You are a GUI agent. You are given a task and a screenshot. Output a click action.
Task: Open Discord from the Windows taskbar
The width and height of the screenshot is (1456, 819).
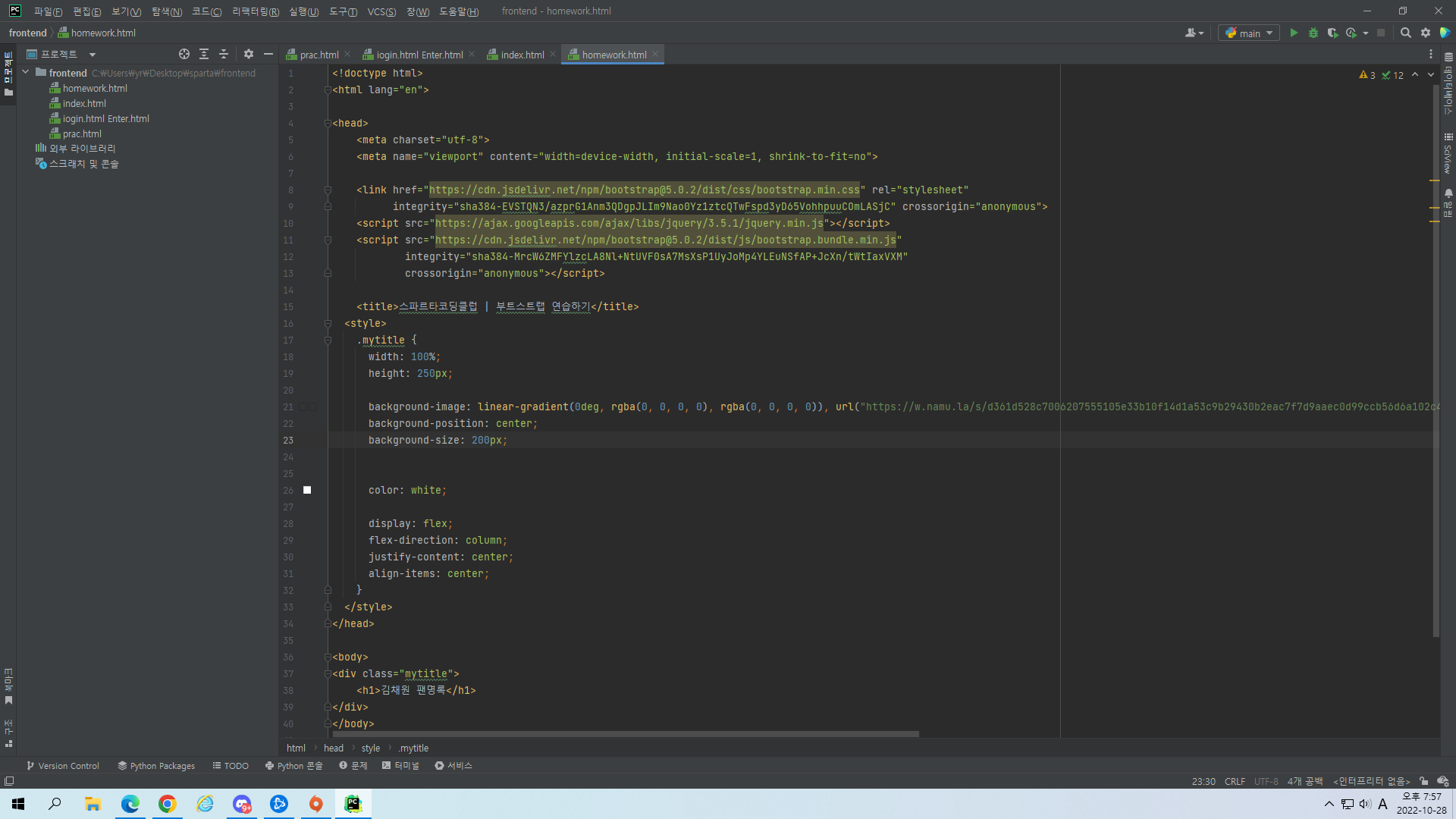pyautogui.click(x=242, y=804)
